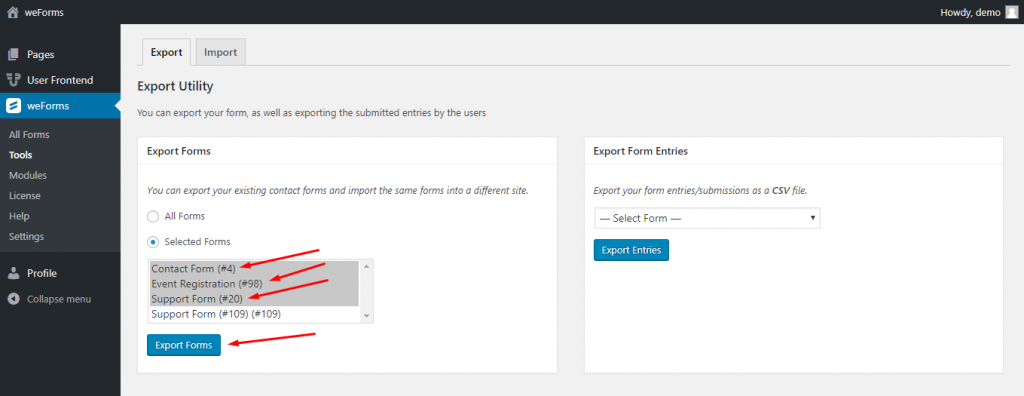Viewport: 1024px width, 396px height.
Task: Select Support Form (#109) in list
Action: [254, 314]
